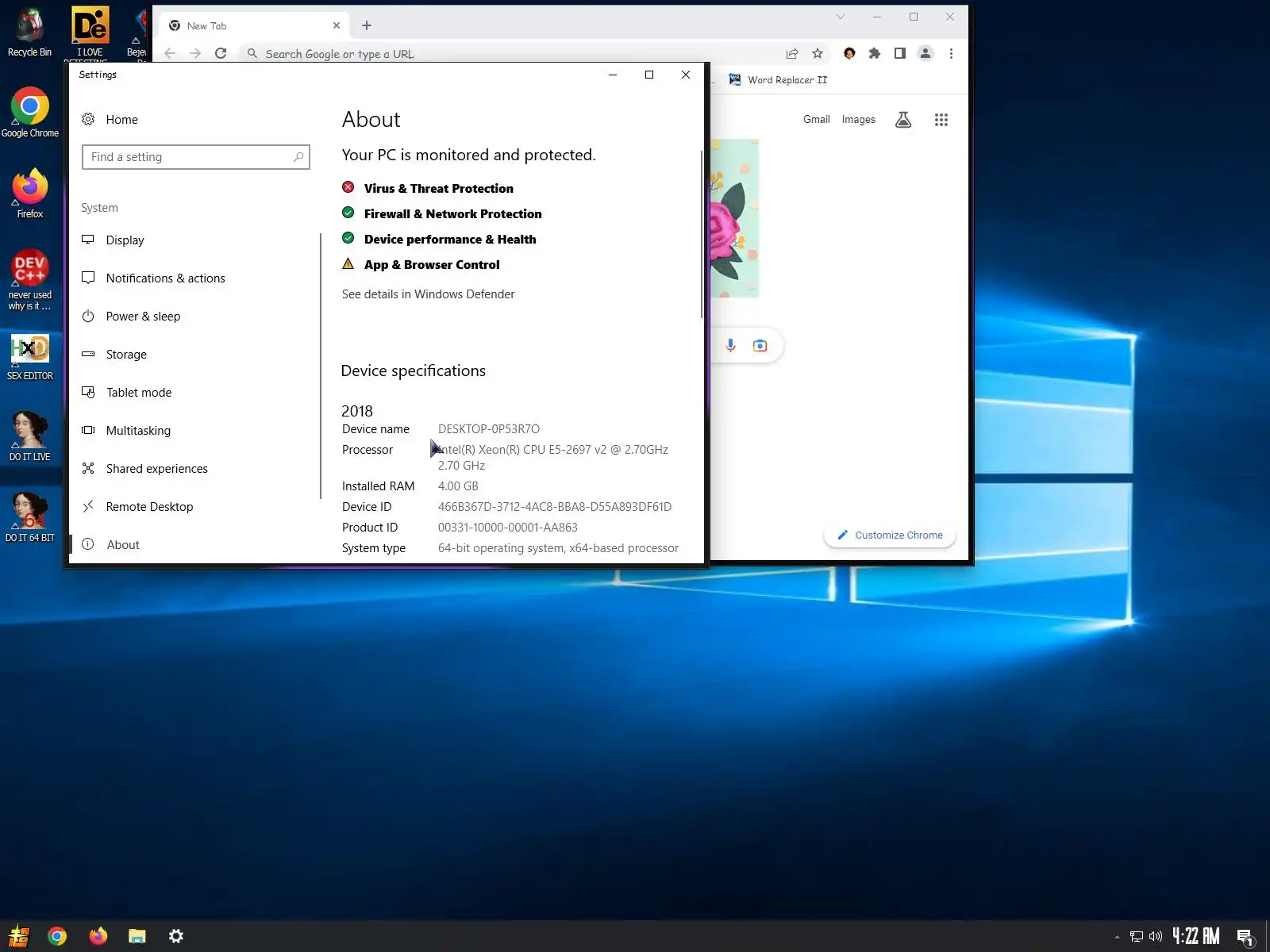Open Google Images link
The image size is (1270, 952).
click(x=858, y=120)
